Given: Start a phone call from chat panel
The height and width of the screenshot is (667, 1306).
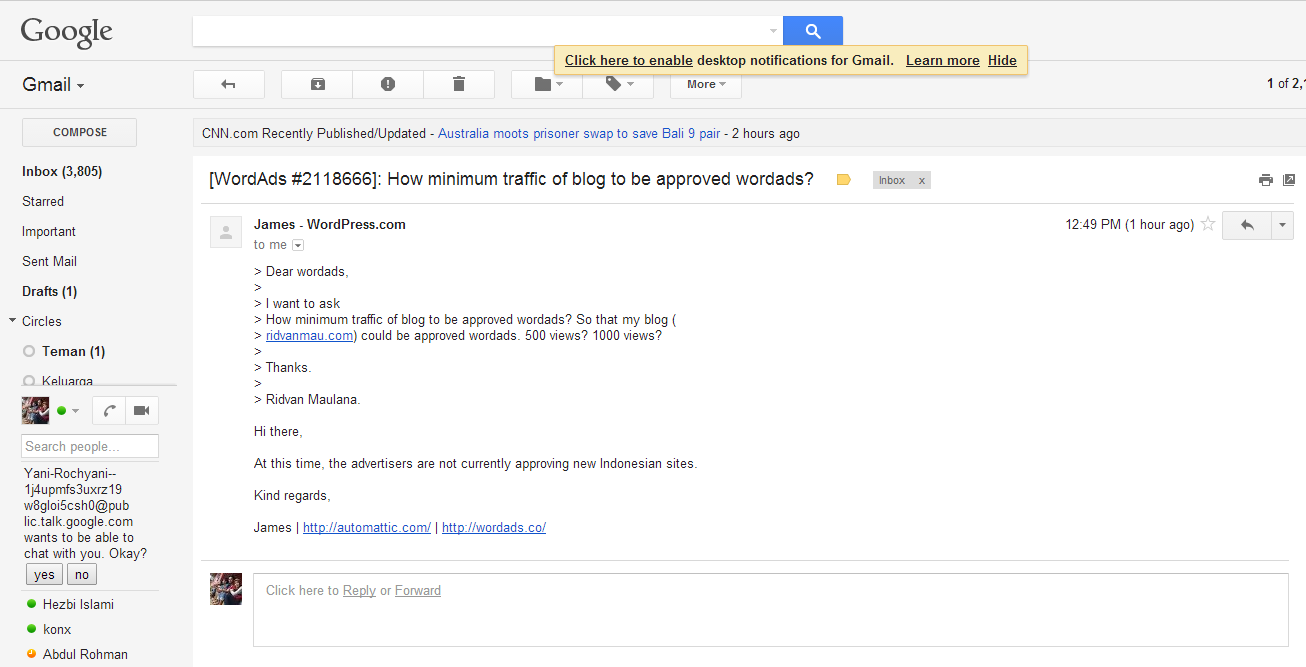Looking at the screenshot, I should [x=107, y=411].
